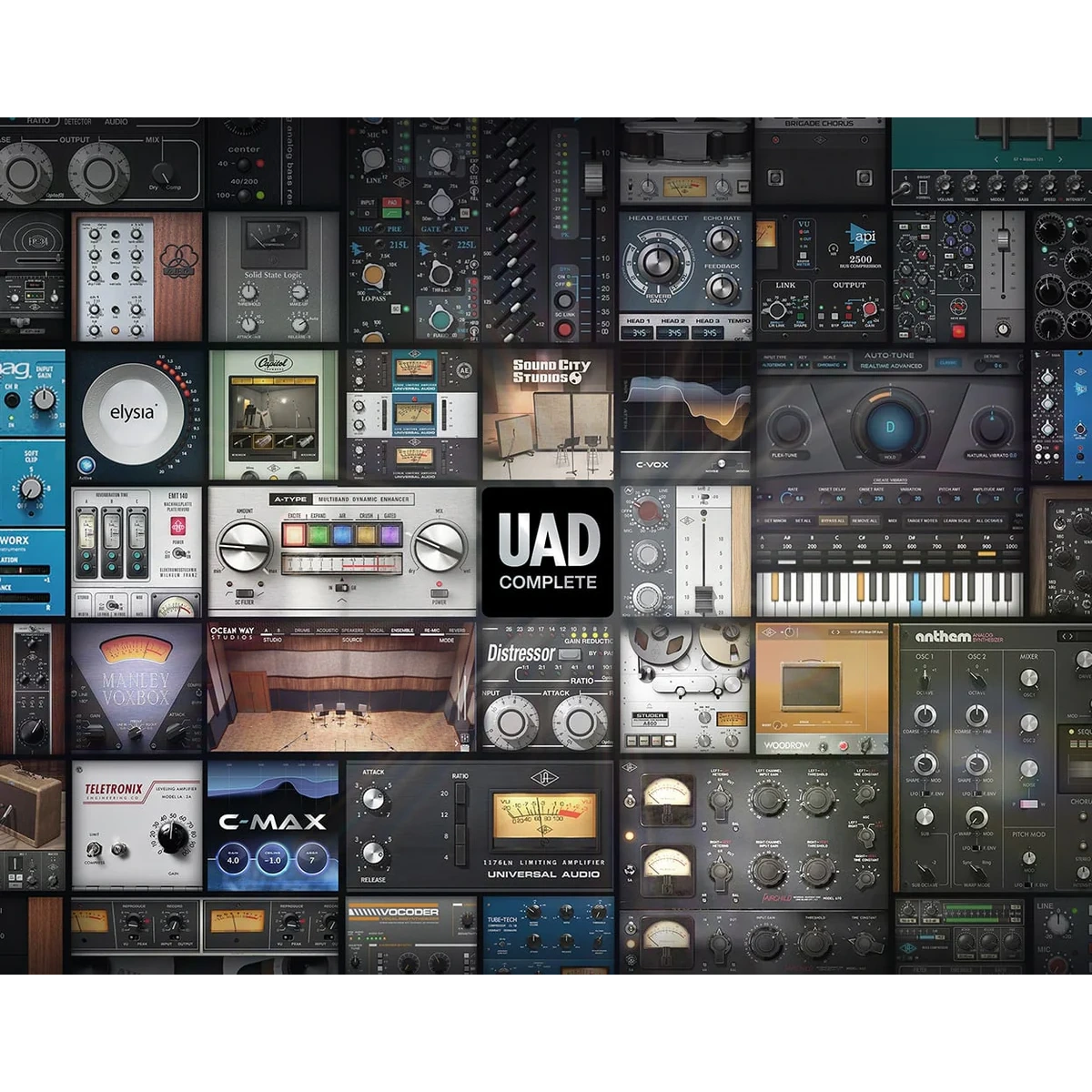Click the Universal Audio logo on 1176LN

click(x=544, y=778)
